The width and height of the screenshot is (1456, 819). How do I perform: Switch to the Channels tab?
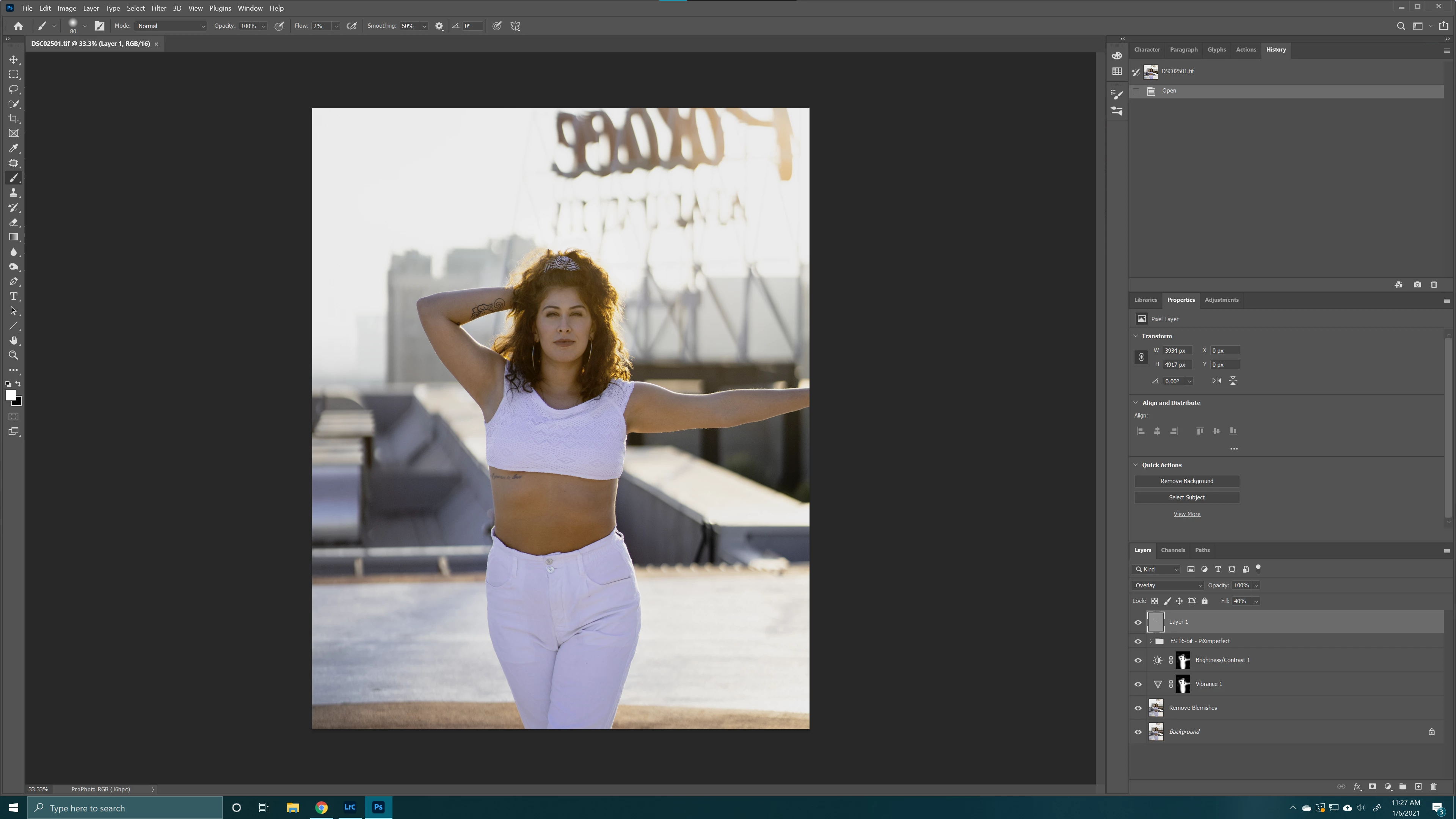[x=1173, y=550]
